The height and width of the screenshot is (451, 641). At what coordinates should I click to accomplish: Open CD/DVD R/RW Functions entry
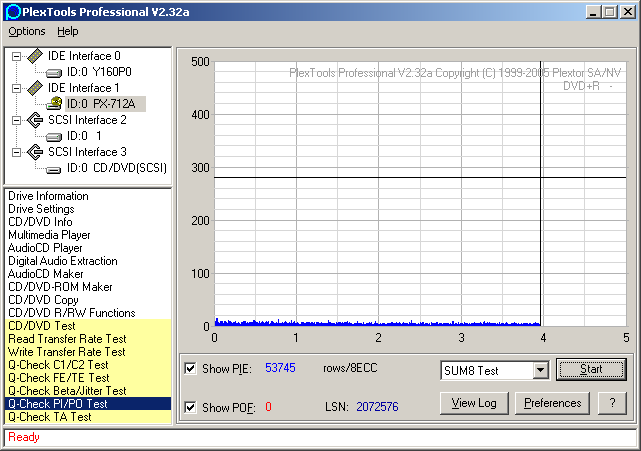pyautogui.click(x=72, y=313)
